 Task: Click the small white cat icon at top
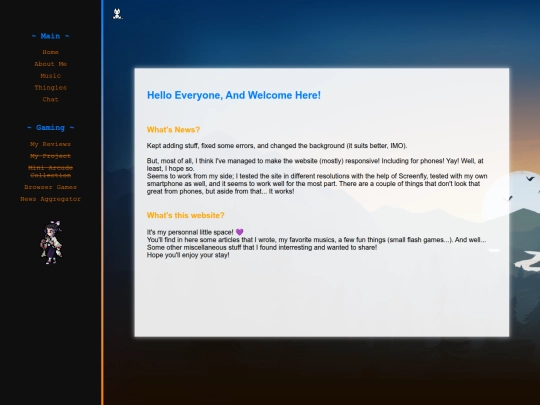pyautogui.click(x=117, y=14)
